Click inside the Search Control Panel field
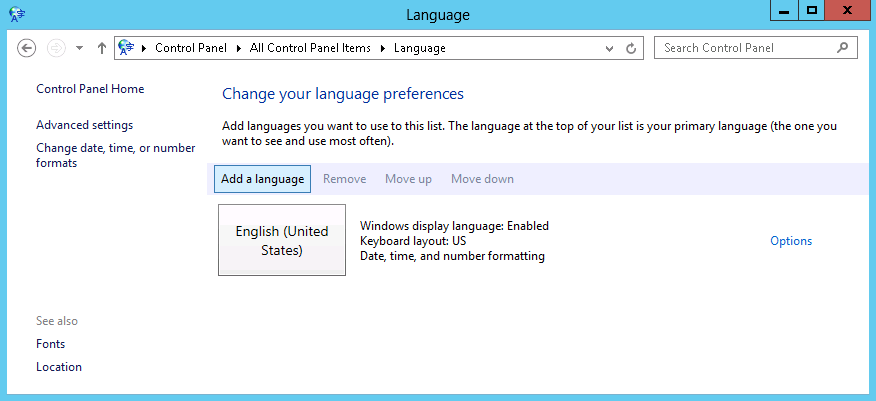This screenshot has width=876, height=401. (x=745, y=47)
